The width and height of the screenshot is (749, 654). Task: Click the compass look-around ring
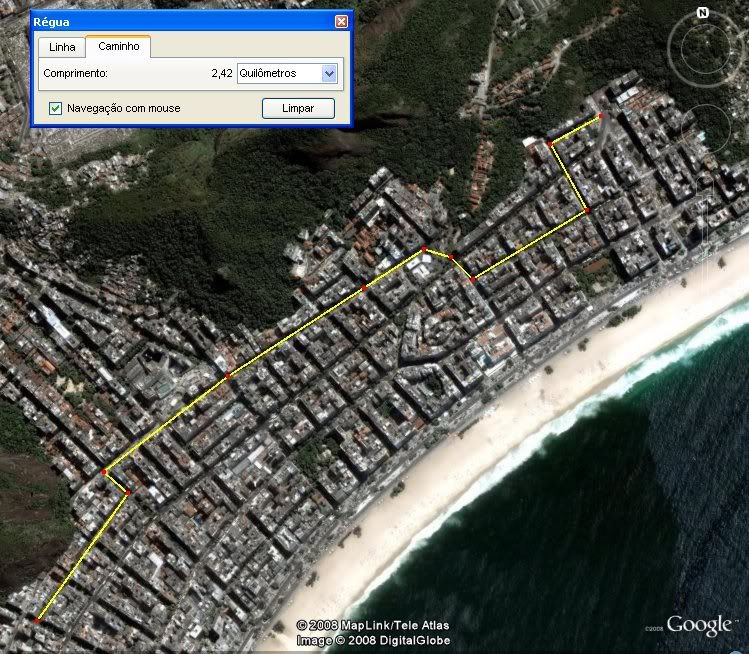[x=705, y=49]
